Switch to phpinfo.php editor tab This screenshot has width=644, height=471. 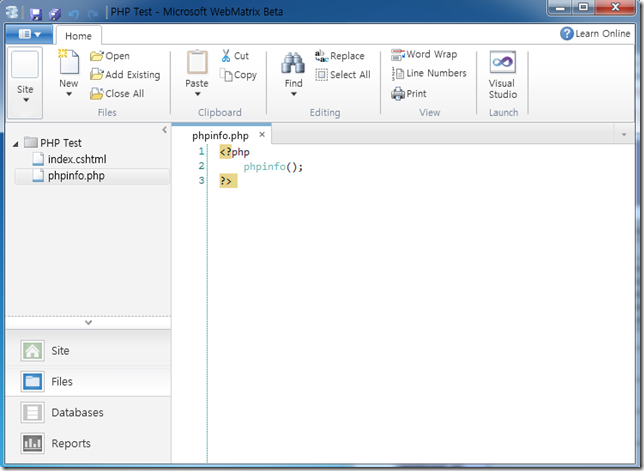[220, 135]
